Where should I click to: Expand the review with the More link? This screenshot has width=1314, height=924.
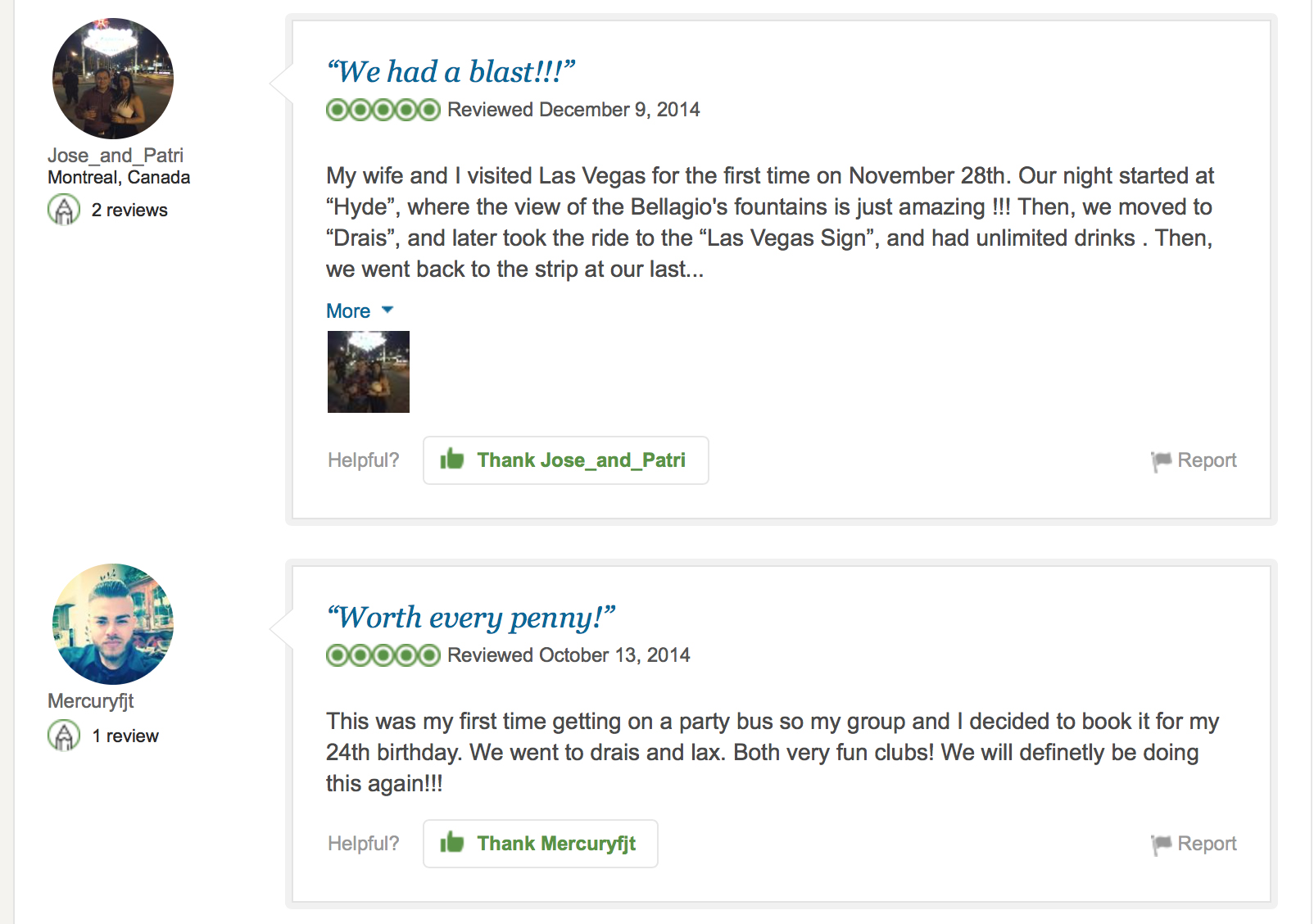point(348,311)
